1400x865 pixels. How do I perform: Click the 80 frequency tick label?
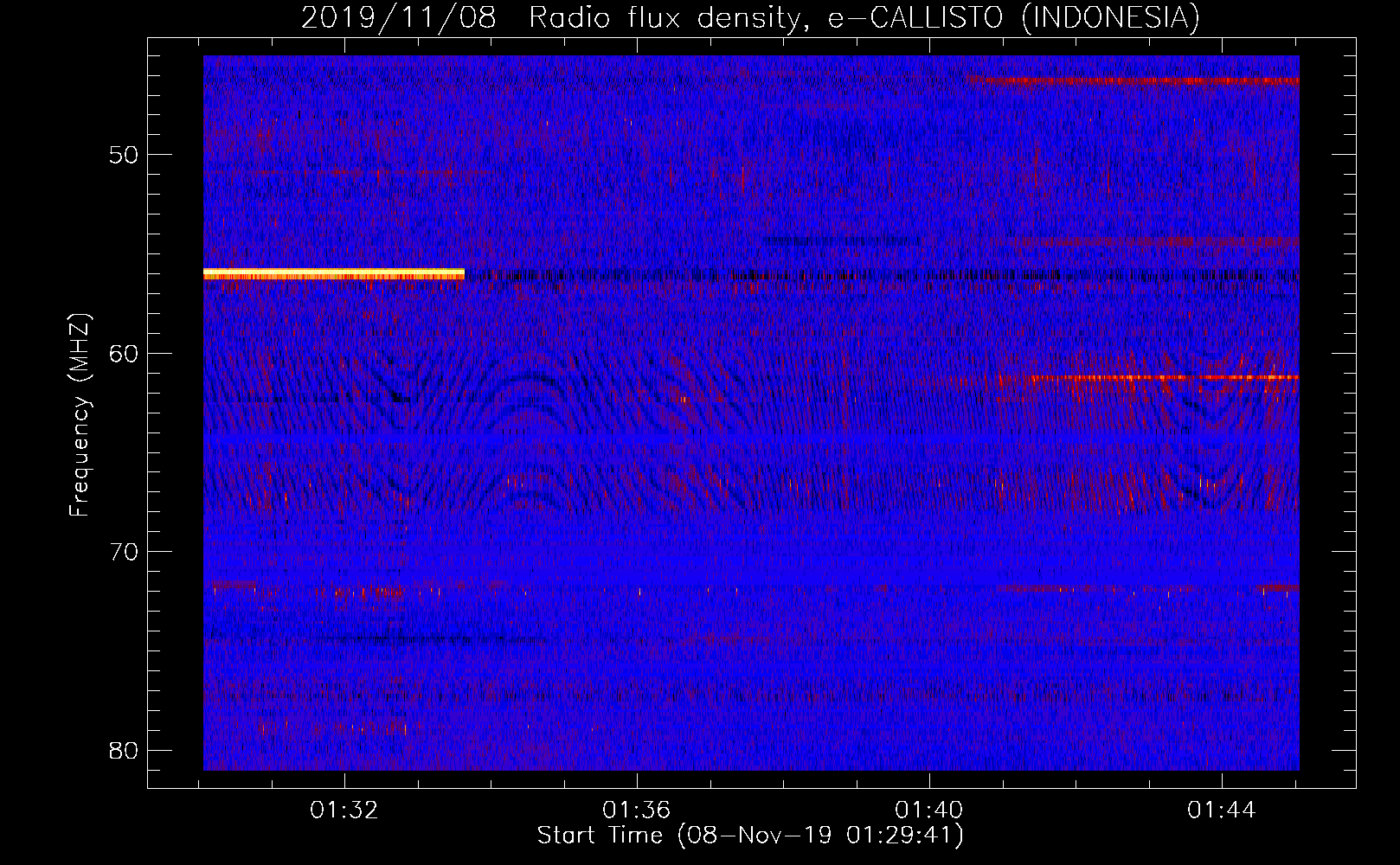pyautogui.click(x=124, y=750)
